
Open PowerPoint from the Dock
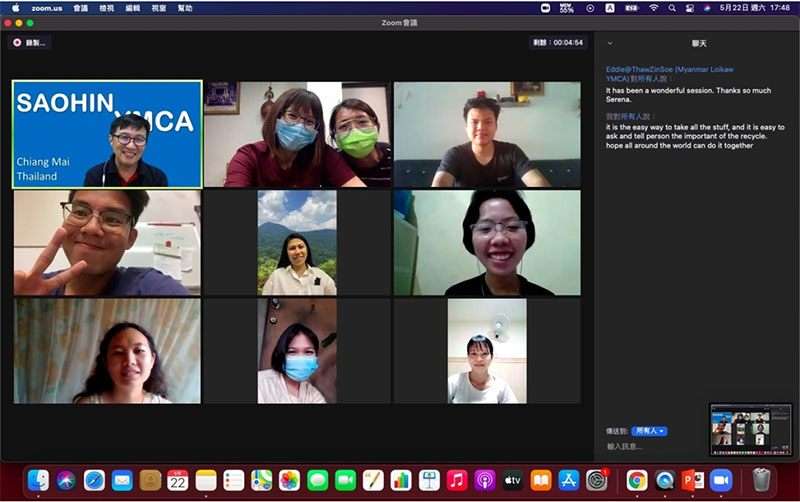[x=692, y=480]
